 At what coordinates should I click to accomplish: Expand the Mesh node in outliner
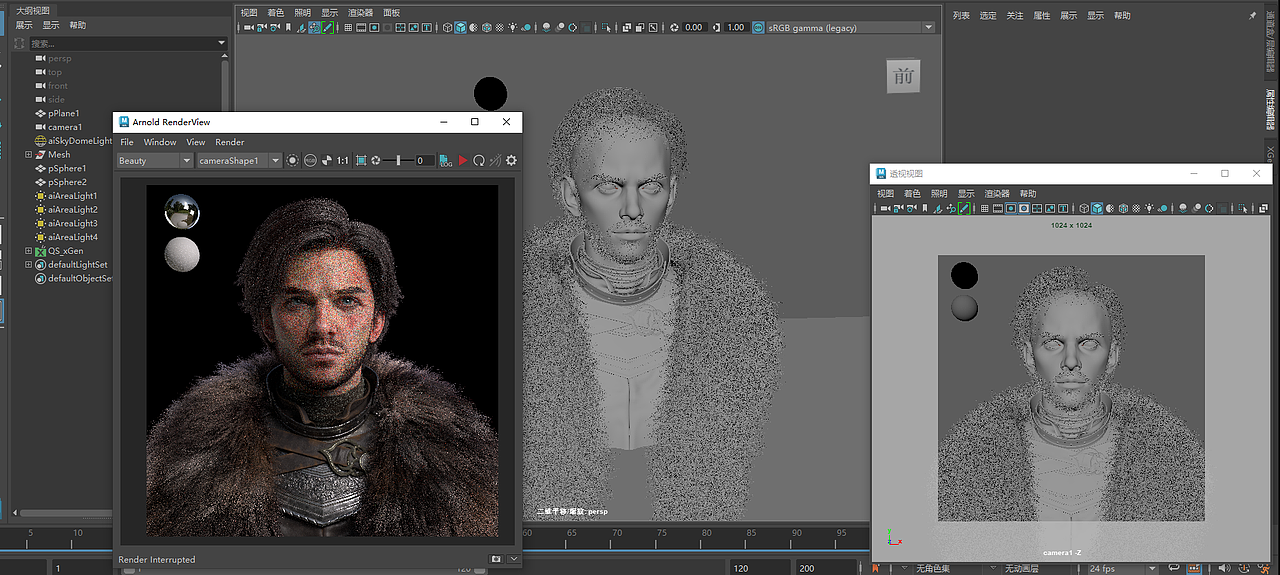click(29, 155)
